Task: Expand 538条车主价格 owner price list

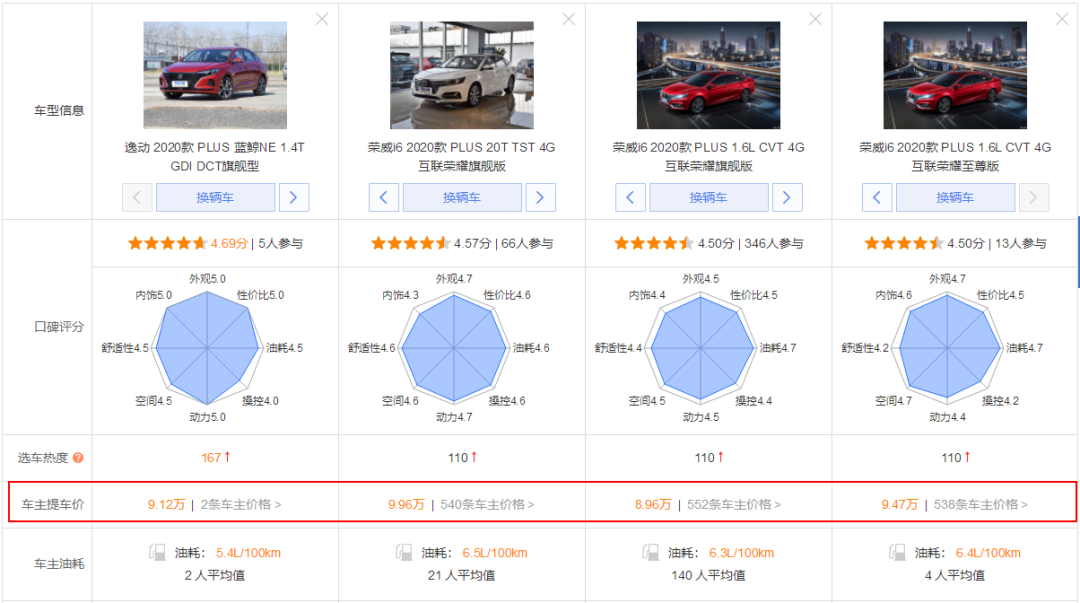Action: 980,505
